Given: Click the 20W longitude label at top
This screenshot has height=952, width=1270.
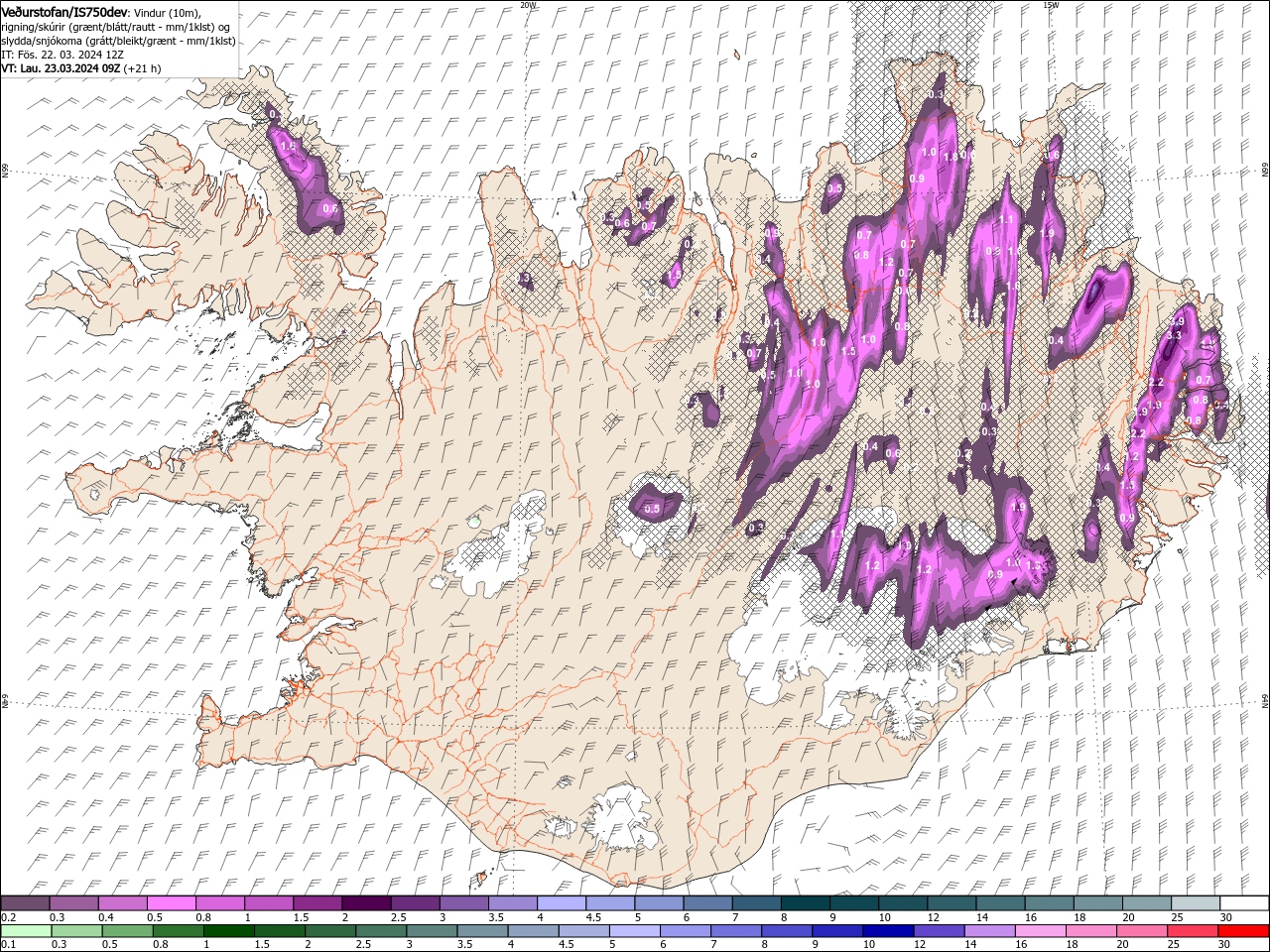Looking at the screenshot, I should coord(527,5).
